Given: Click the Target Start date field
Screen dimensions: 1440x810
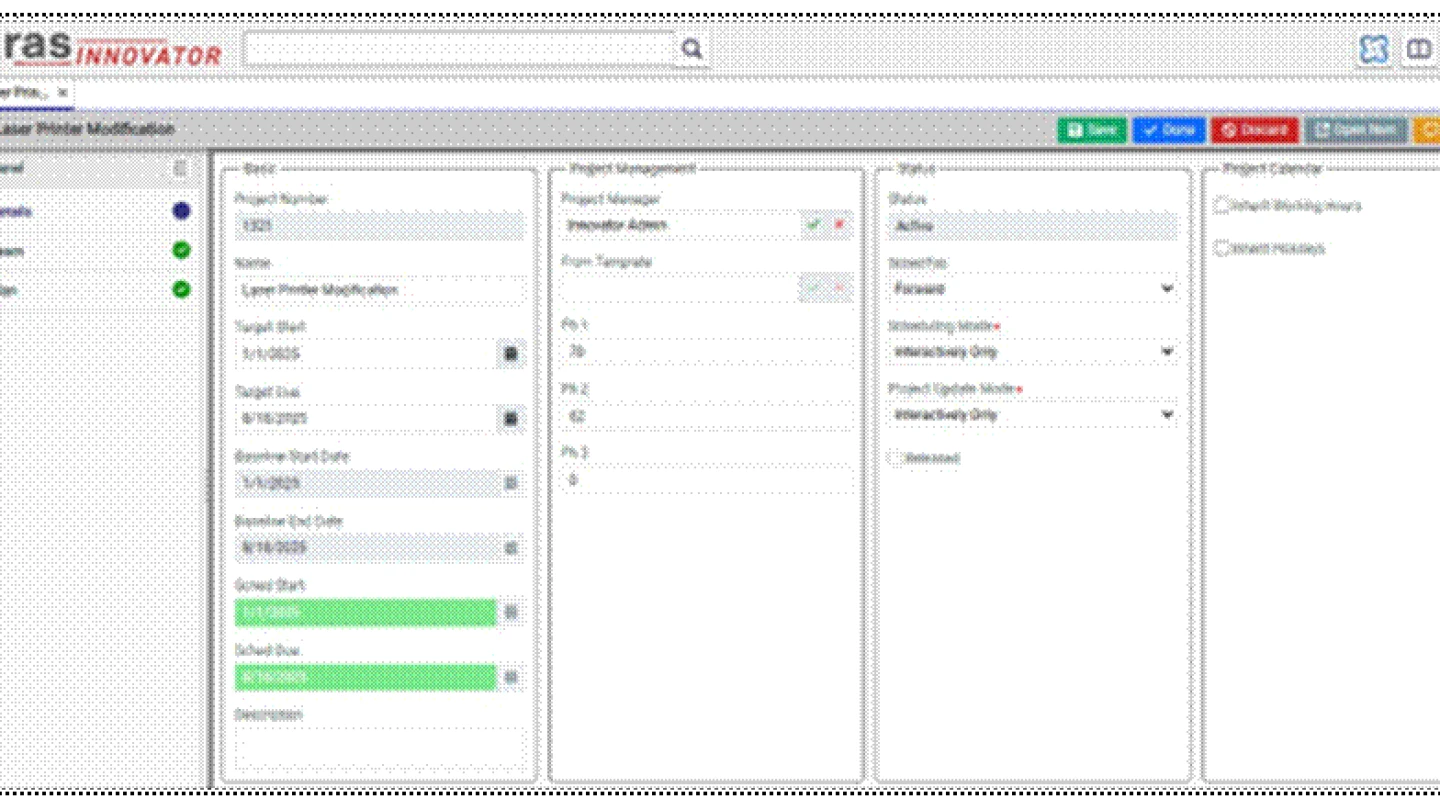Looking at the screenshot, I should 366,354.
